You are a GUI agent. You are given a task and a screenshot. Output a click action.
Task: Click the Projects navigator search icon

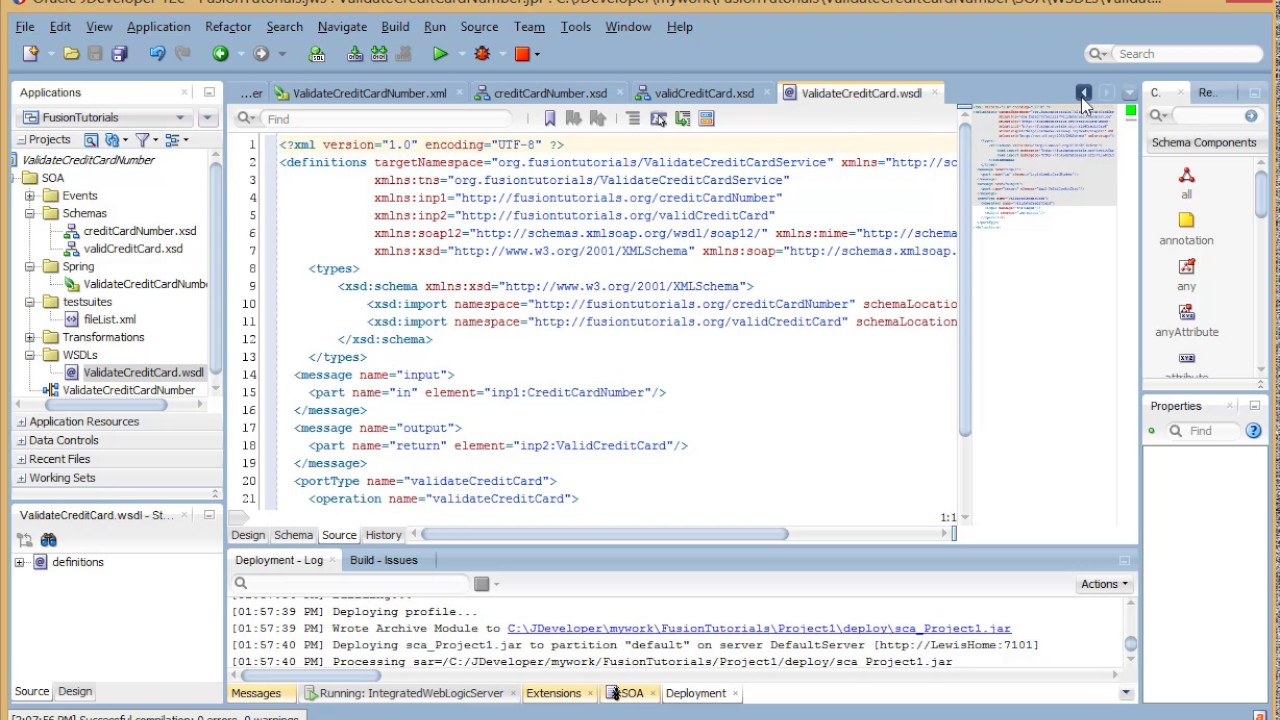point(91,140)
